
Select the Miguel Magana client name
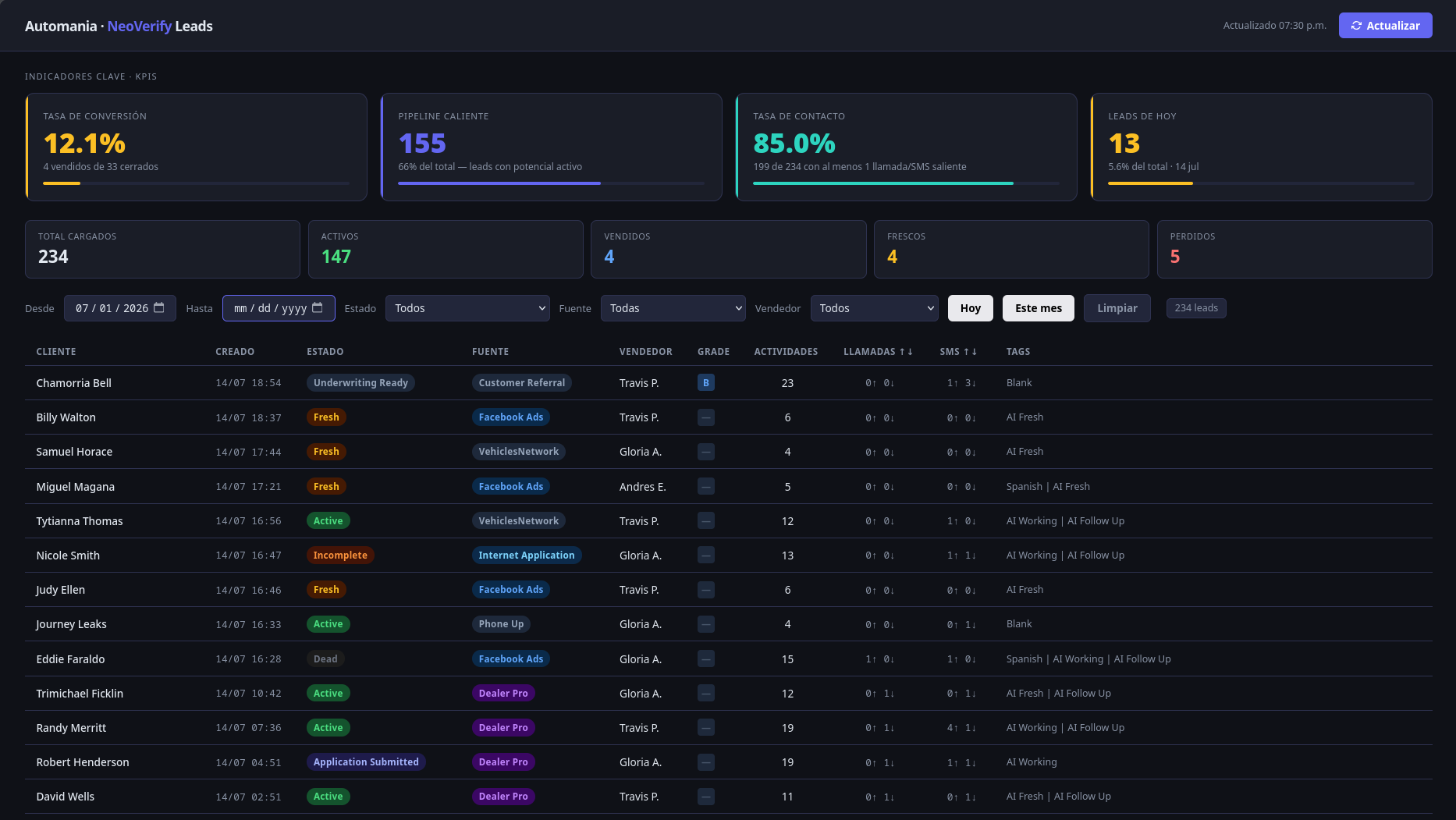click(76, 487)
